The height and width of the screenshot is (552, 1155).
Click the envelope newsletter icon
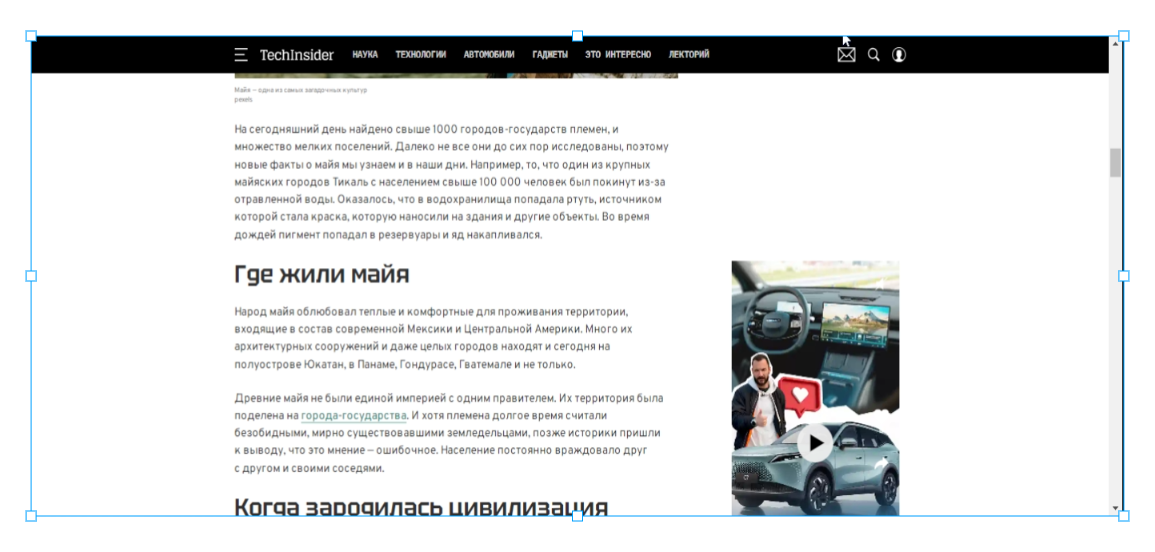[846, 55]
